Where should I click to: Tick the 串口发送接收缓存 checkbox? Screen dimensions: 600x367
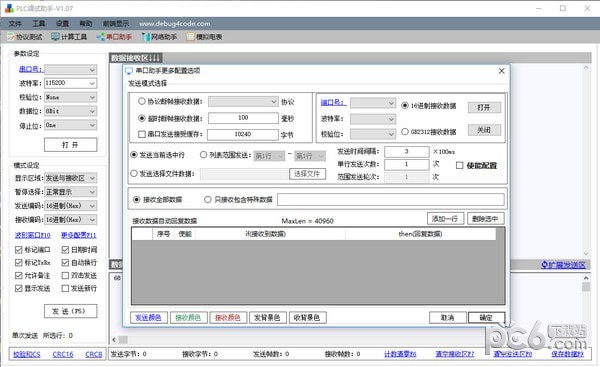click(x=142, y=134)
